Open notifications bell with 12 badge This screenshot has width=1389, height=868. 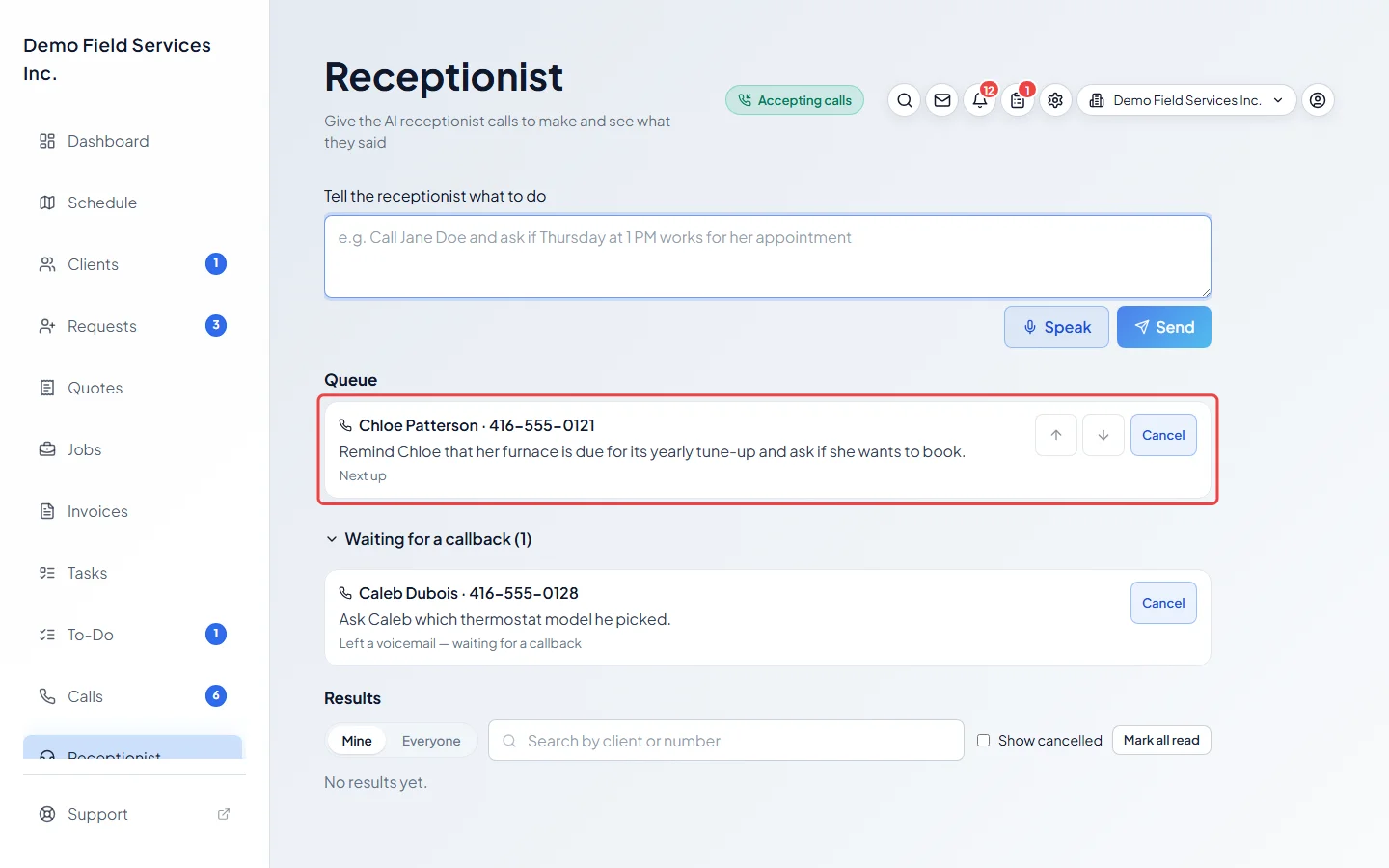(980, 100)
